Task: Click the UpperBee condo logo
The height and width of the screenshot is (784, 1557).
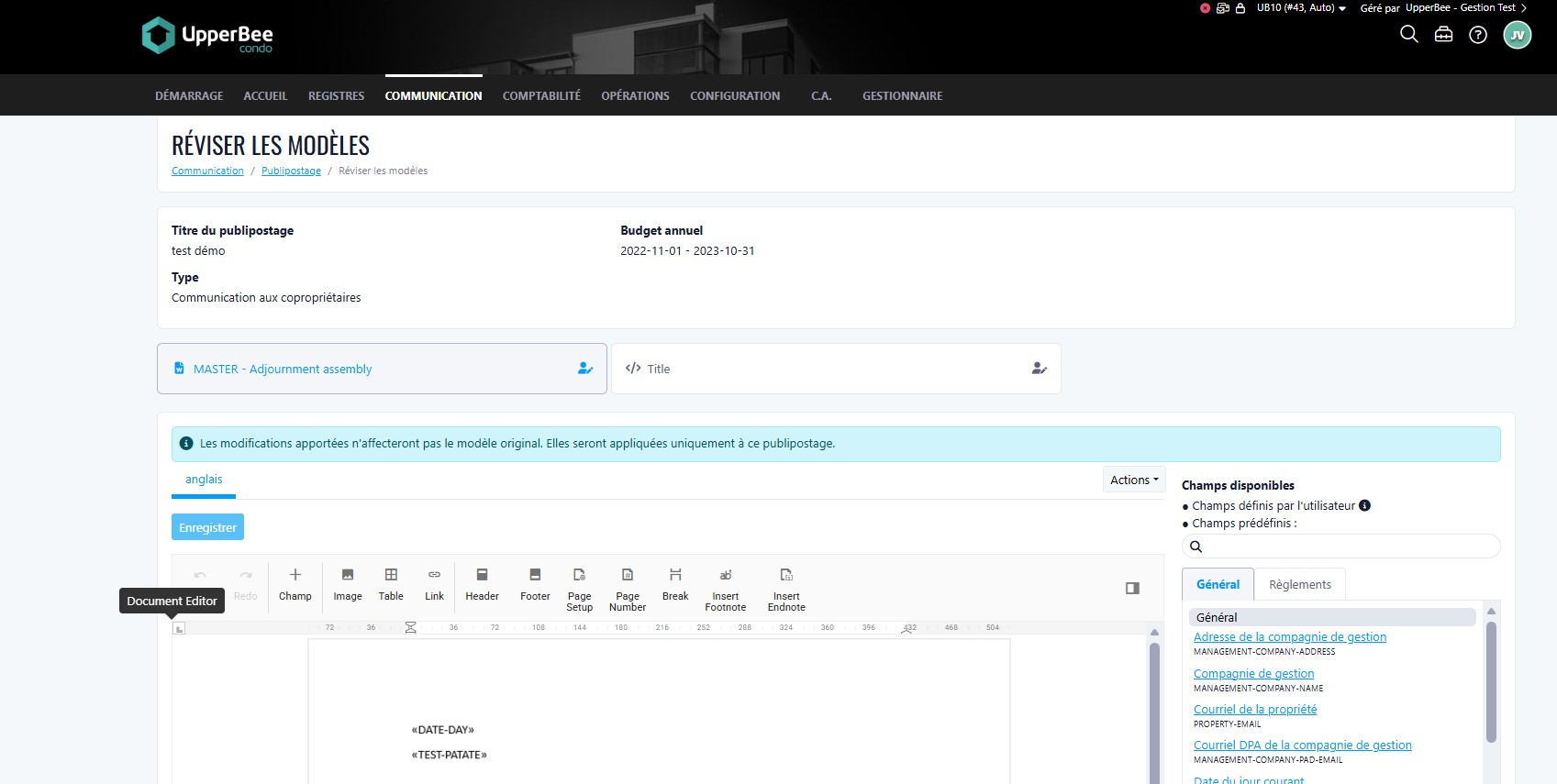Action: 207,36
